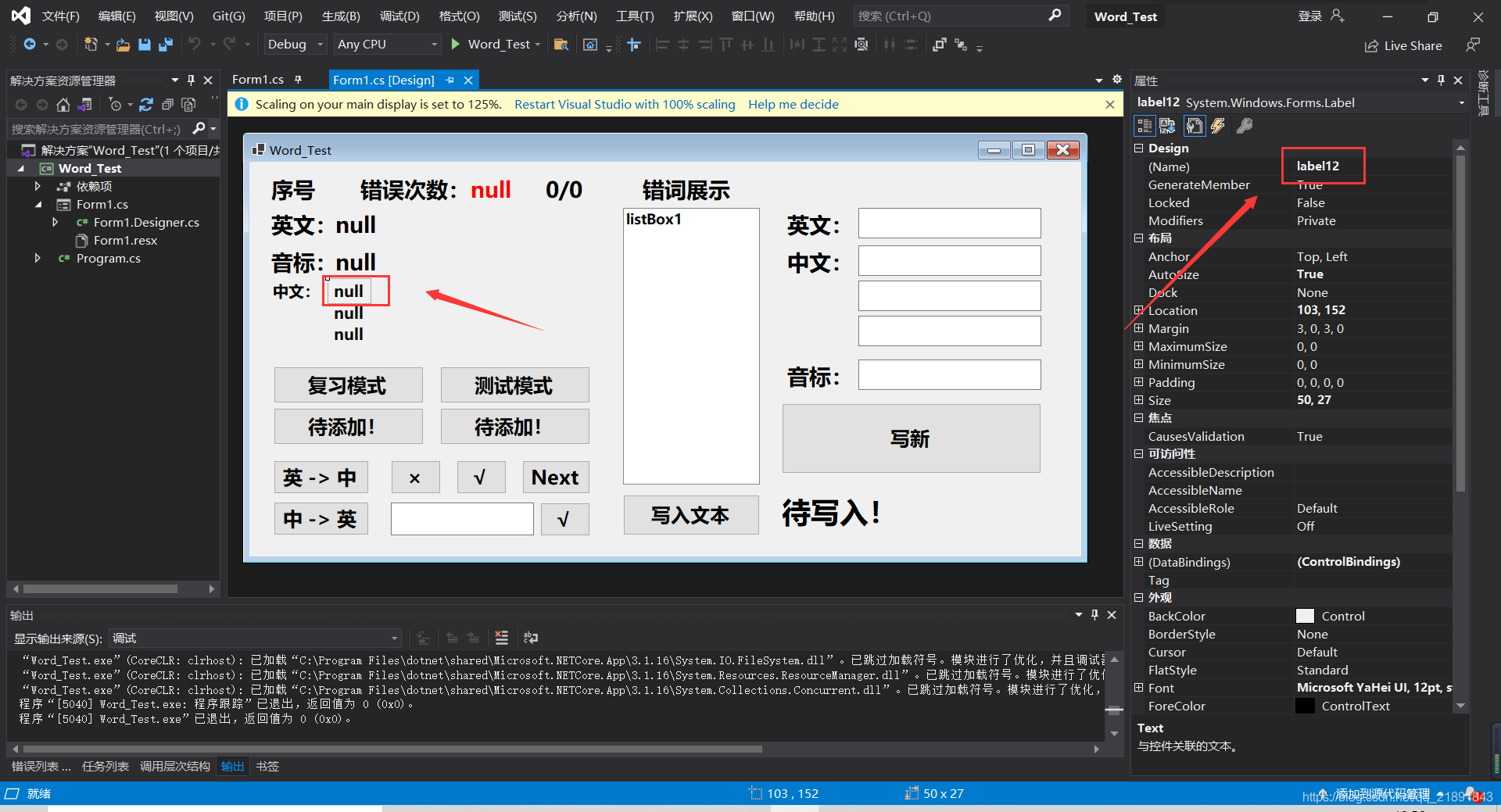Click Sync refresh icon in Solution Explorer
Screen dimensions: 1501x812
point(146,105)
